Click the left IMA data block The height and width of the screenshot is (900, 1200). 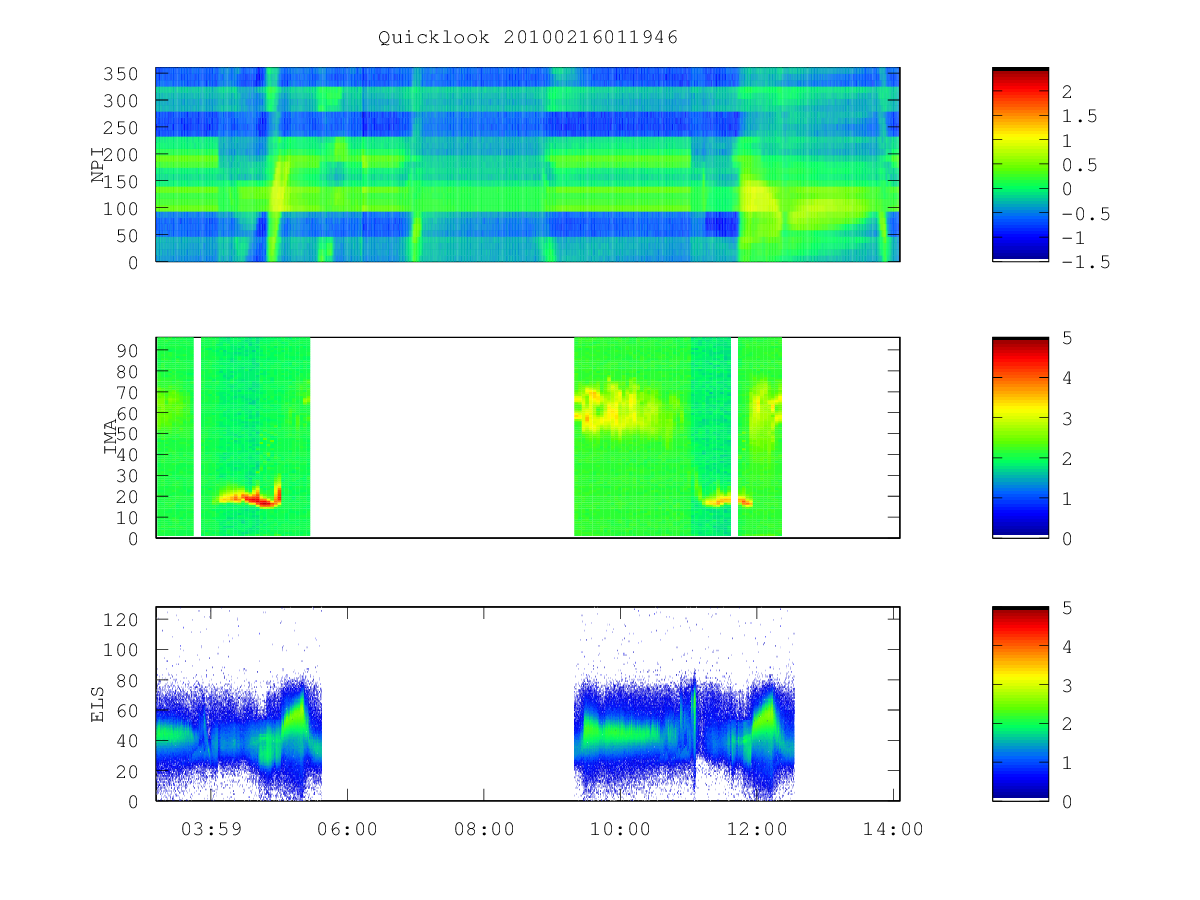click(x=233, y=437)
